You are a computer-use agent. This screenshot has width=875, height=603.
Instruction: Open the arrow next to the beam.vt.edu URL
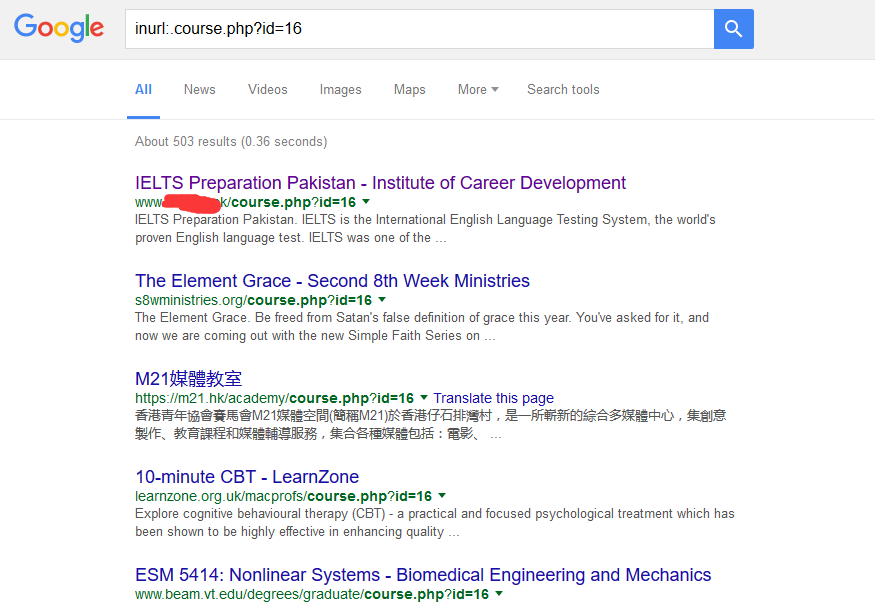(498, 593)
